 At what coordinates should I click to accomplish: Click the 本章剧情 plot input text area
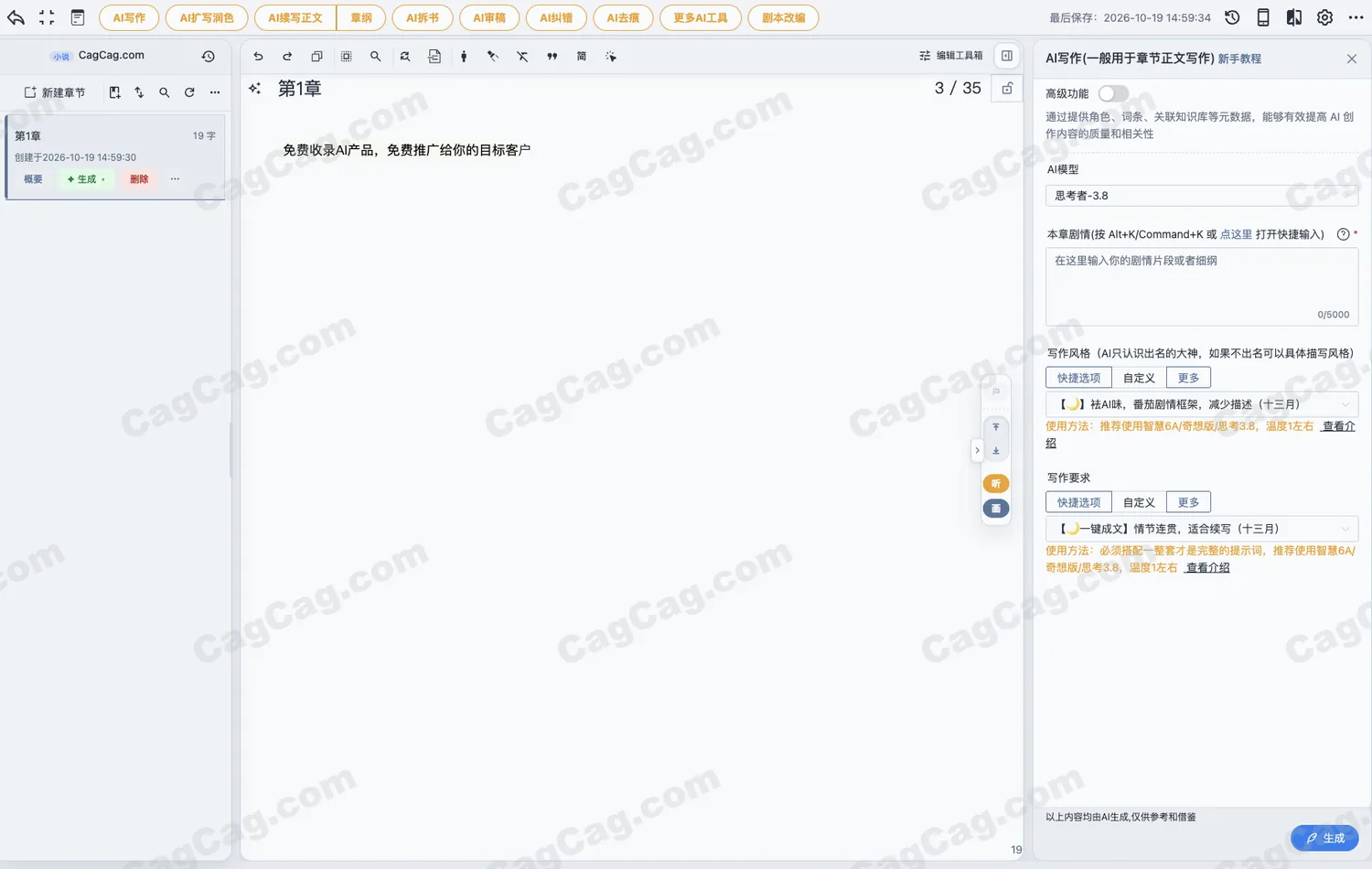pyautogui.click(x=1202, y=286)
